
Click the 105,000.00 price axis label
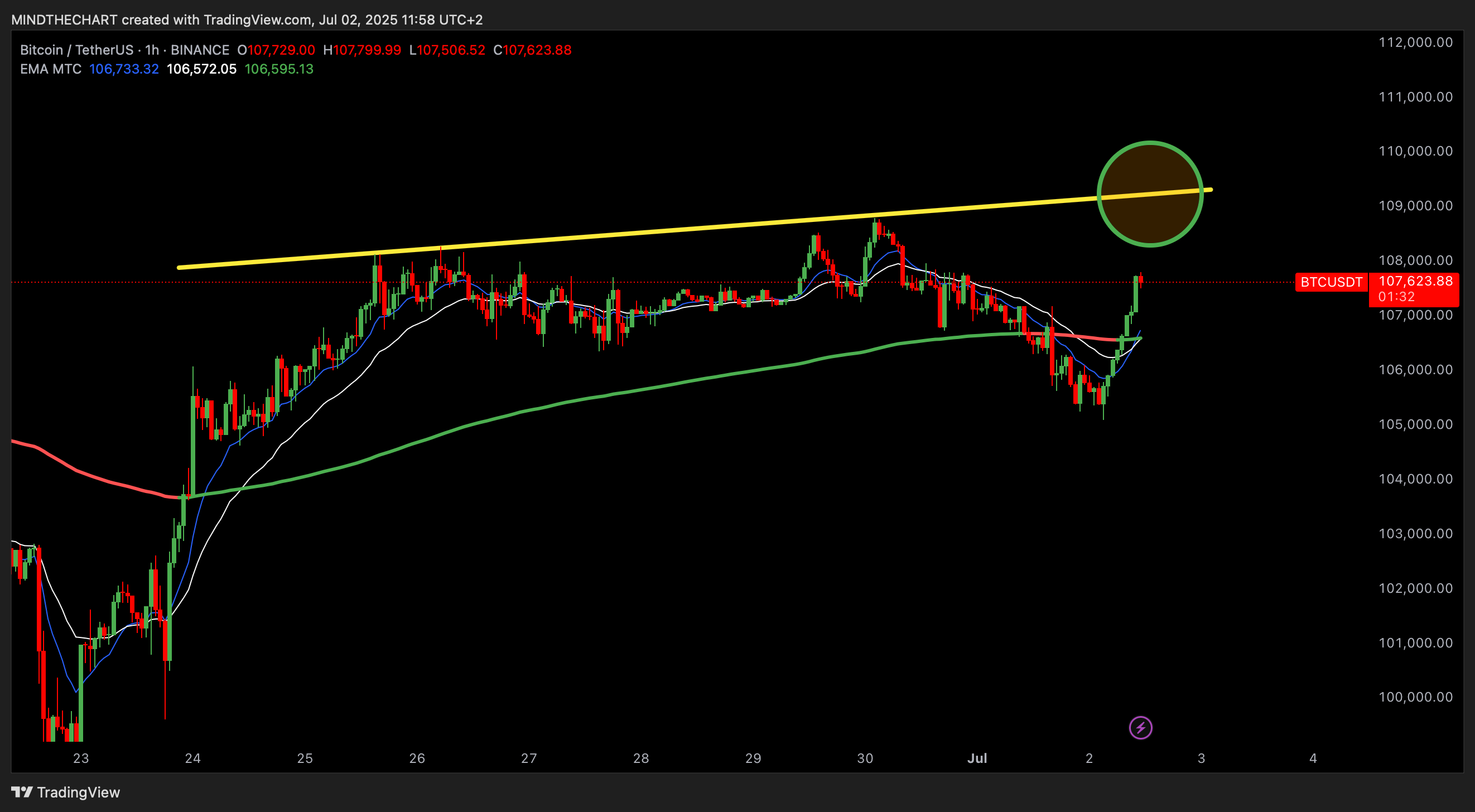tap(1415, 424)
